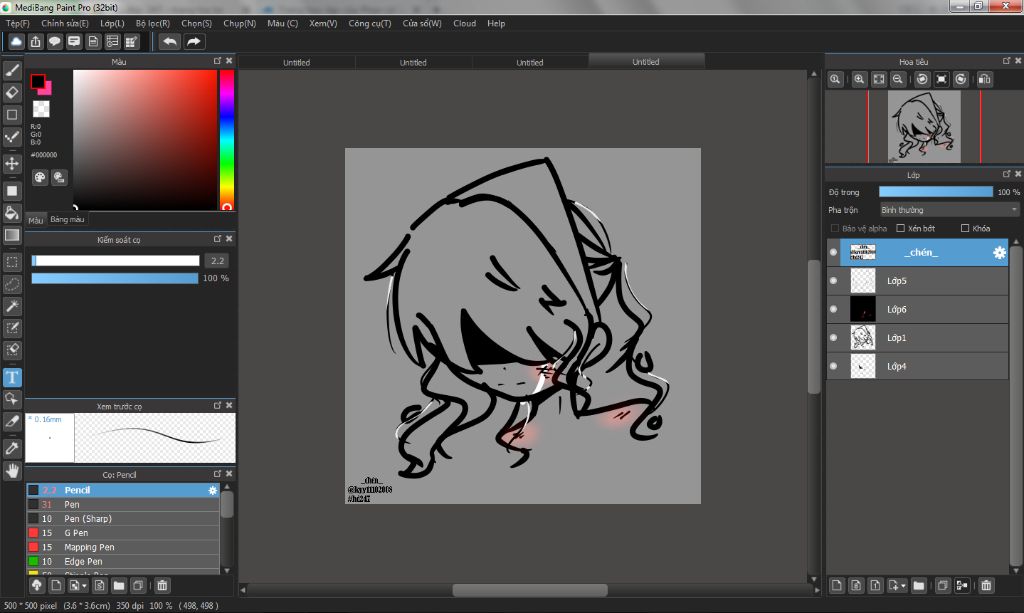The width and height of the screenshot is (1024, 613).
Task: Select the Text tool
Action: (12, 377)
